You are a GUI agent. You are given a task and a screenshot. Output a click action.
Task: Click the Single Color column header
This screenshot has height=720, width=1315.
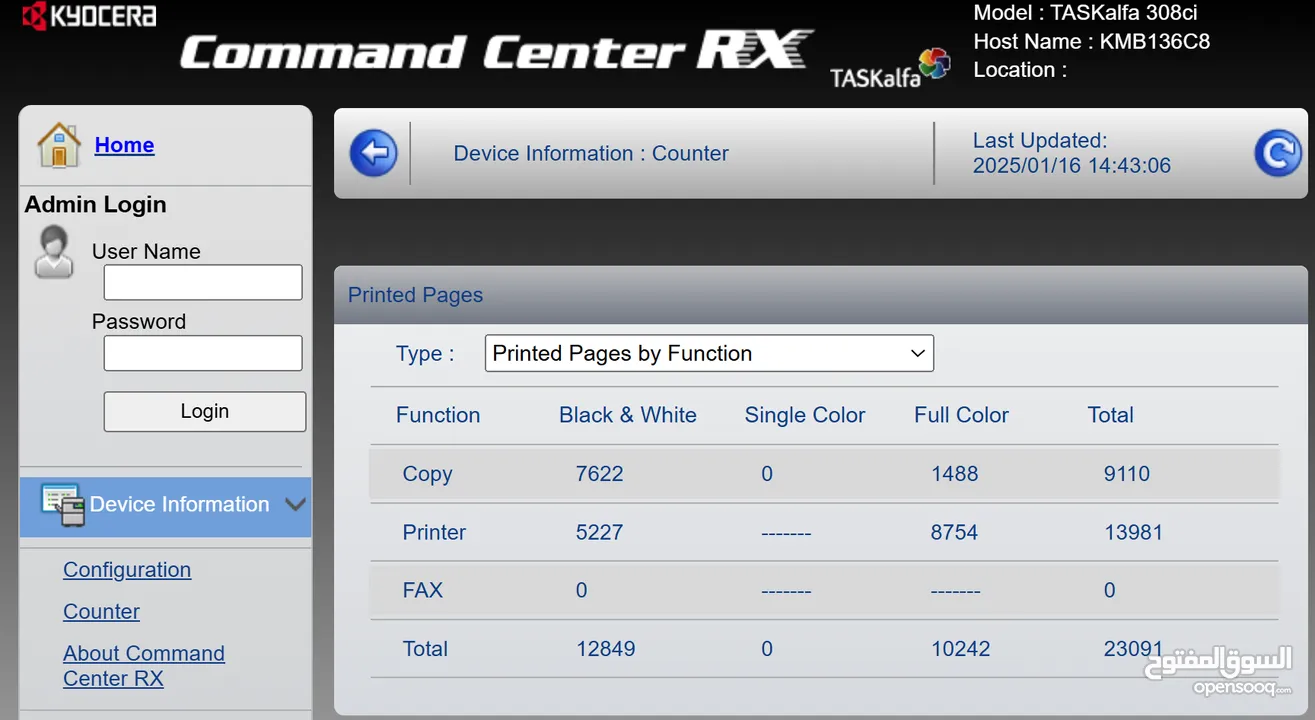pyautogui.click(x=805, y=415)
